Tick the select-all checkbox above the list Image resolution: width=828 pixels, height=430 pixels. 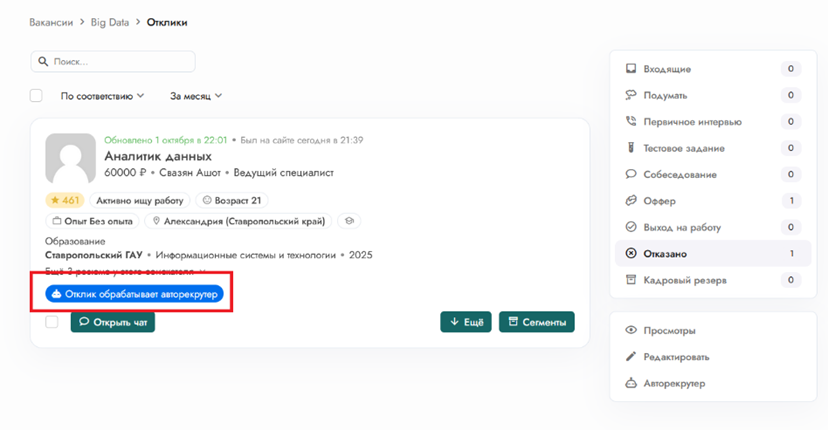[37, 96]
